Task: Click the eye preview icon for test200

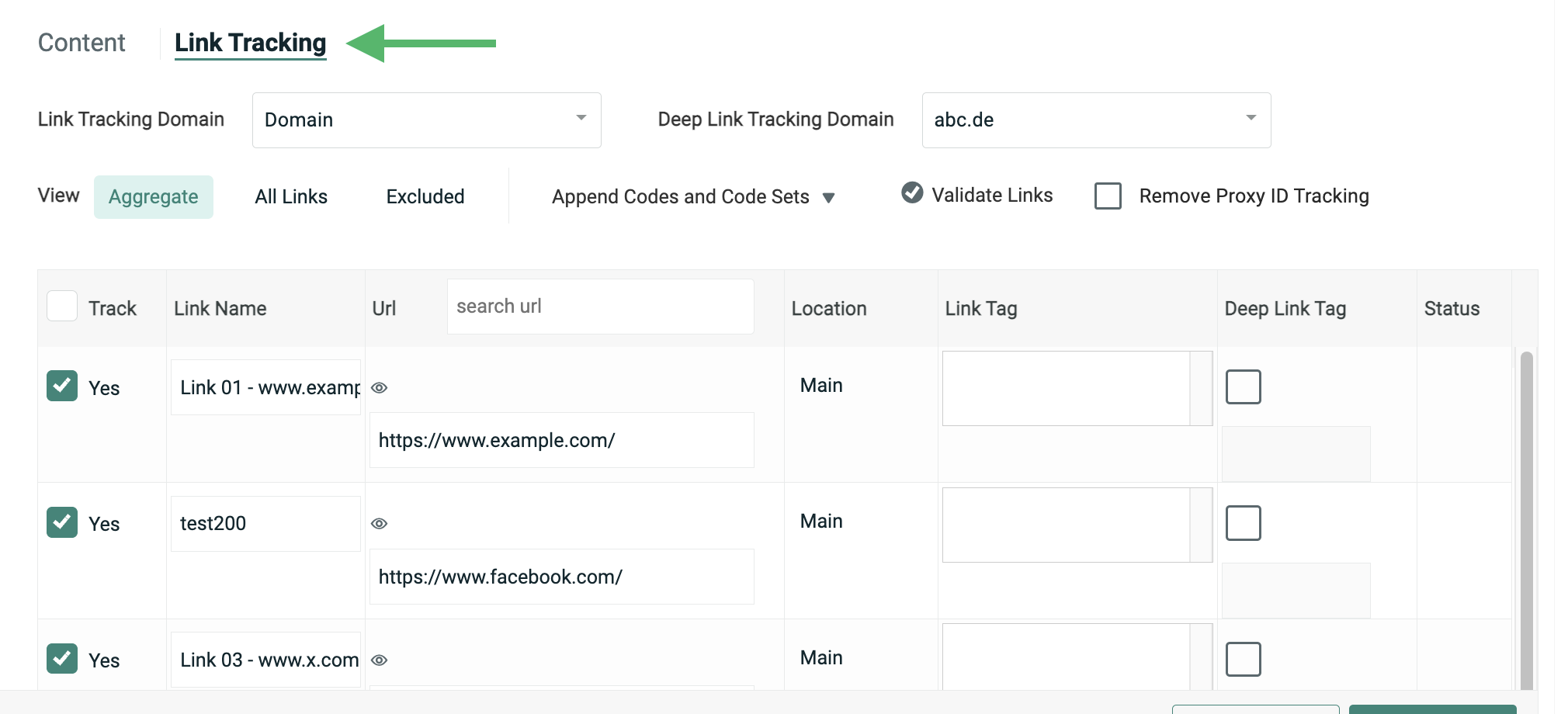Action: 379,524
